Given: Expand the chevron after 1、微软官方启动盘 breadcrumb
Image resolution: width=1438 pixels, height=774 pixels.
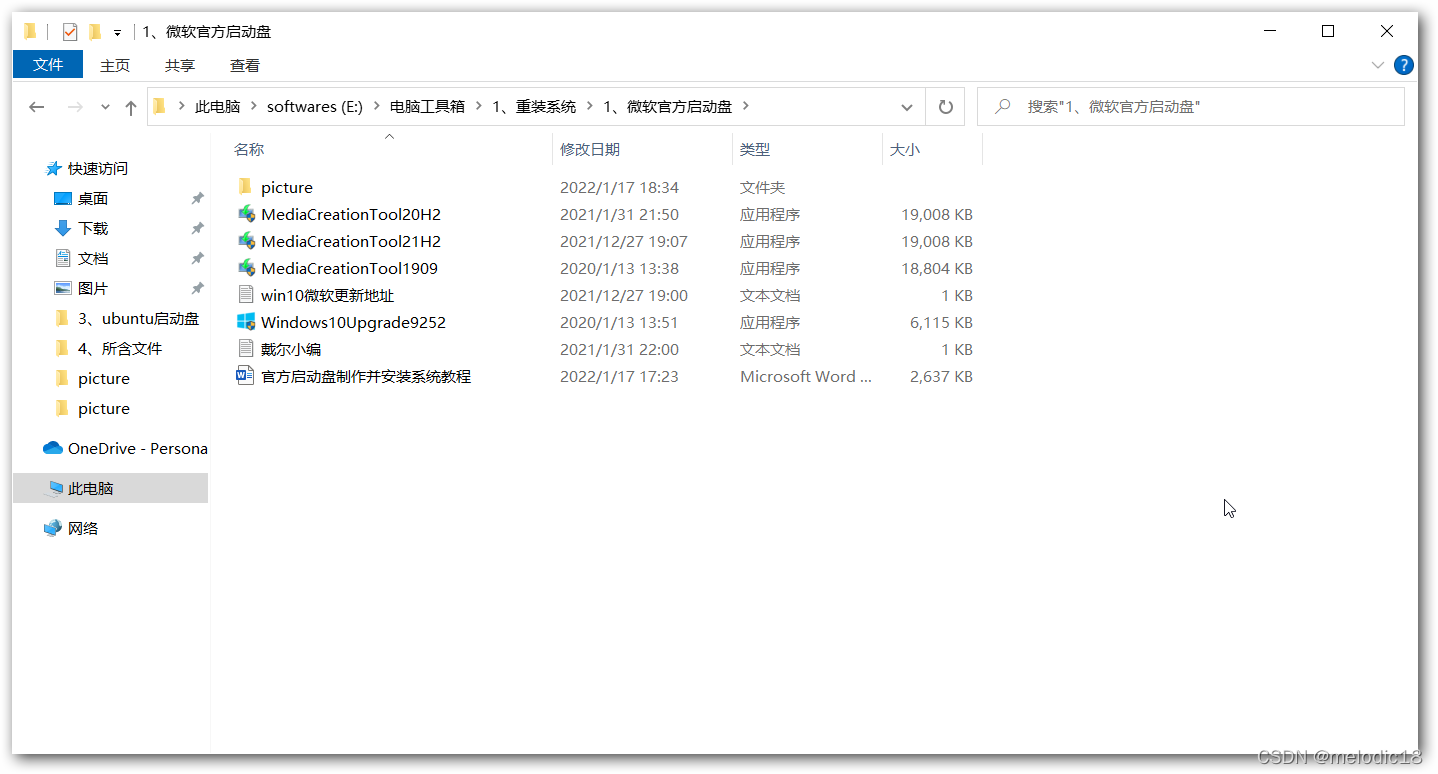Looking at the screenshot, I should pyautogui.click(x=746, y=107).
